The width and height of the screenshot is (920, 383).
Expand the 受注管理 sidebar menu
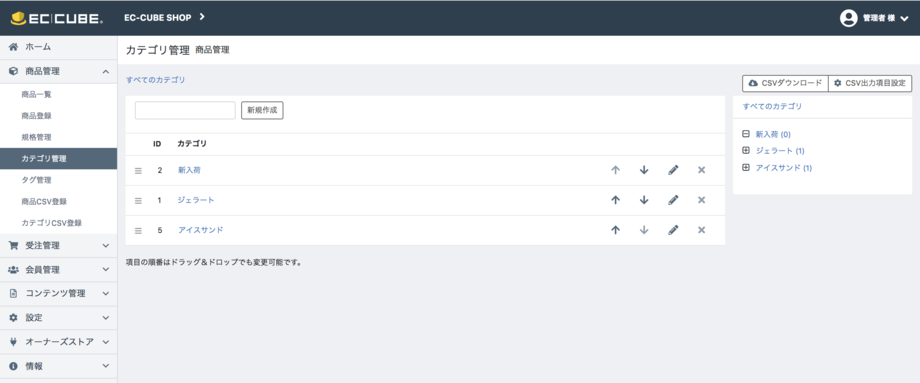(x=59, y=246)
